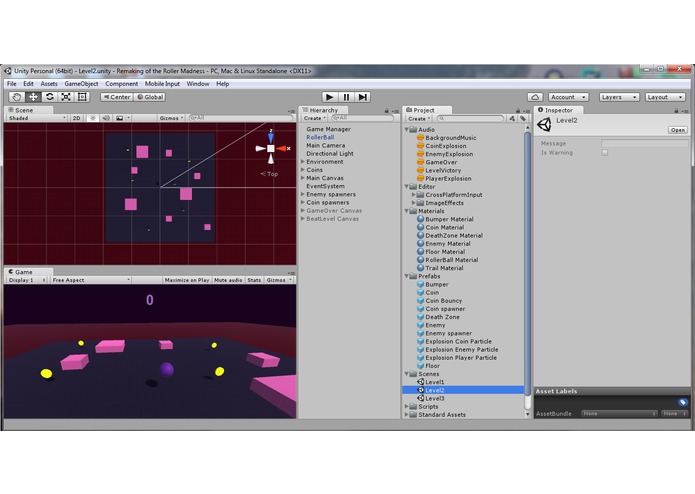This screenshot has height=494, width=695.
Task: Check the Is Warning checkbox
Action: coord(605,152)
